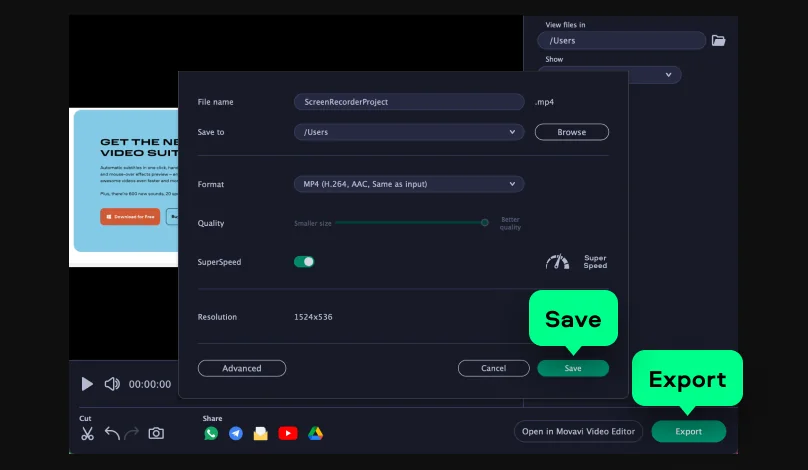Click Open in Movavi Video Editor
Screen dimensions: 808x470
point(578,431)
